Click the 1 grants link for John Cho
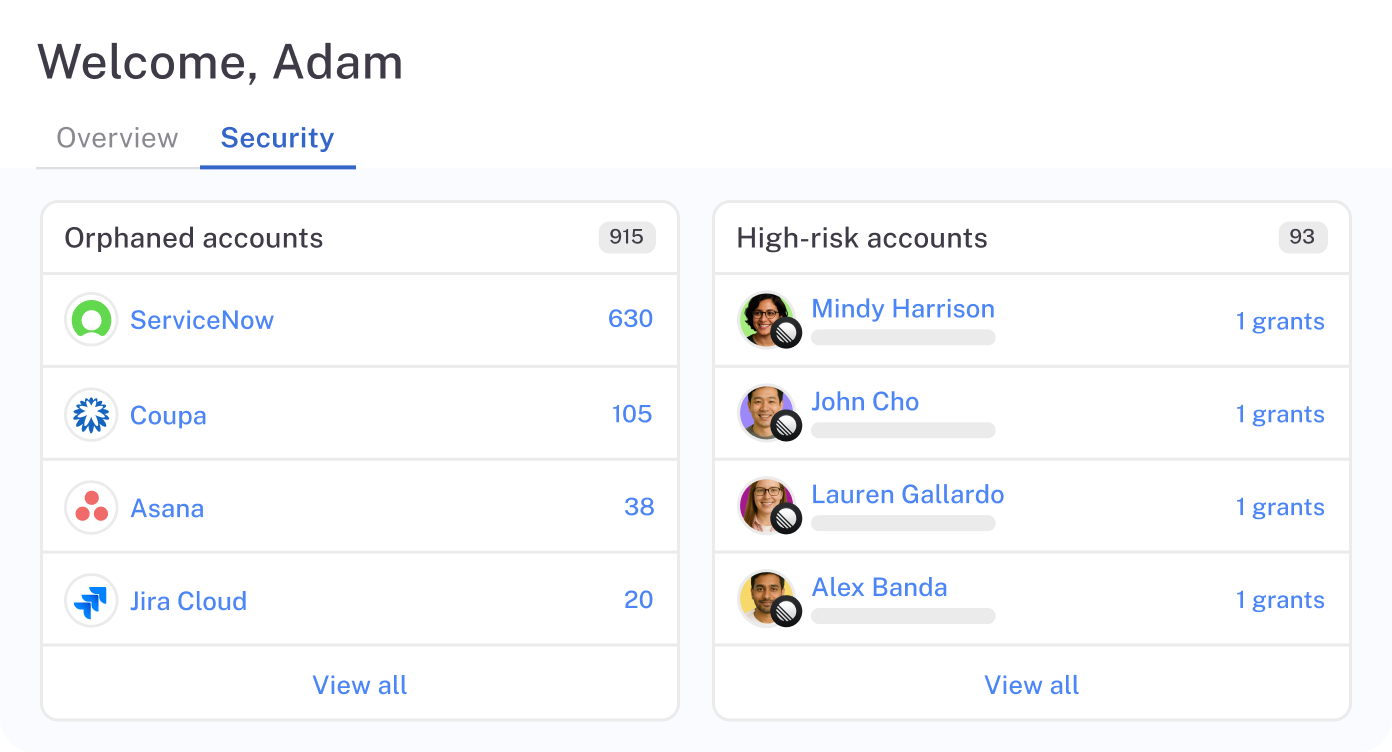This screenshot has height=752, width=1392. (1280, 414)
